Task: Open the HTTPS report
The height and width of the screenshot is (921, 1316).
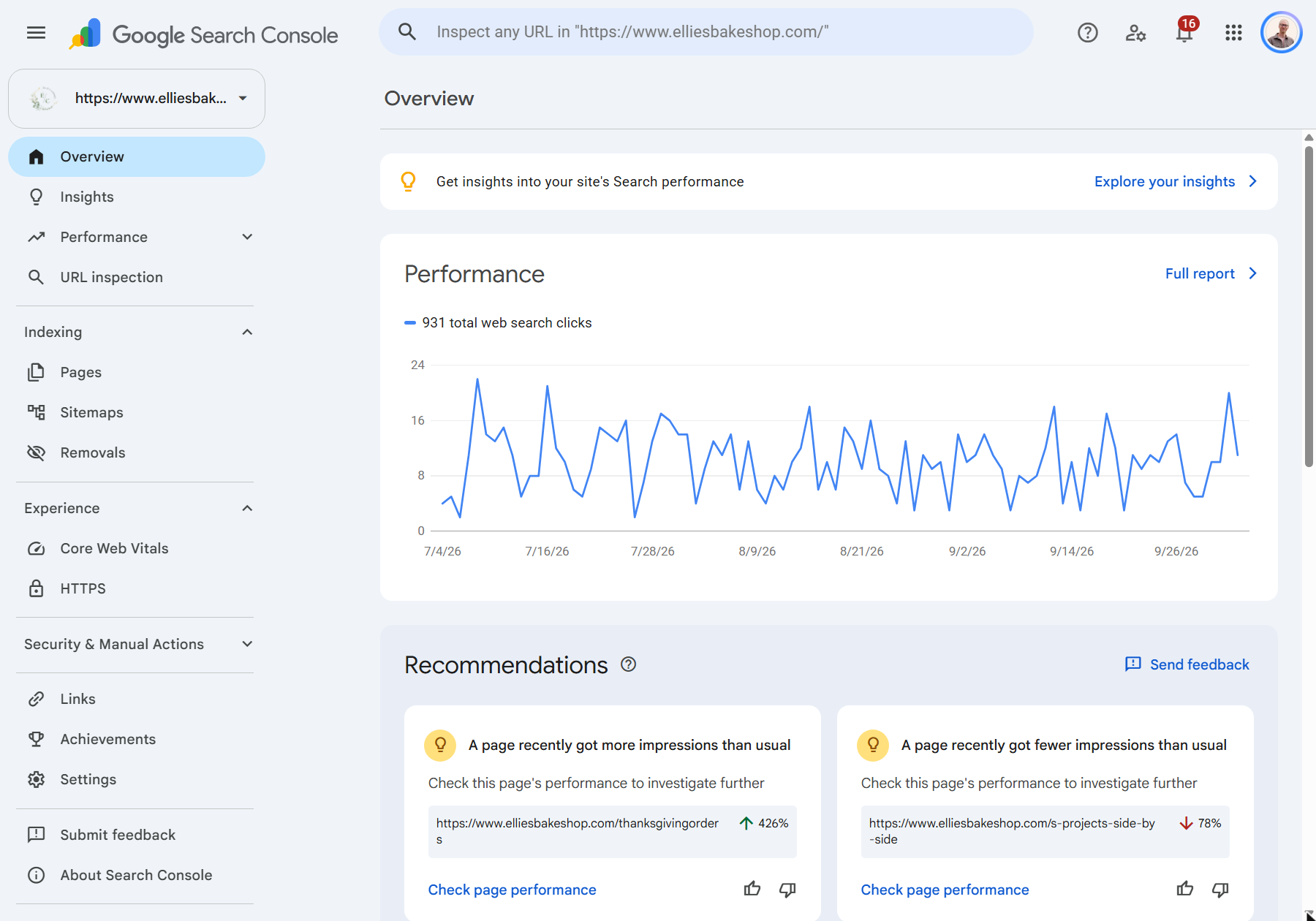Action: 136,588
